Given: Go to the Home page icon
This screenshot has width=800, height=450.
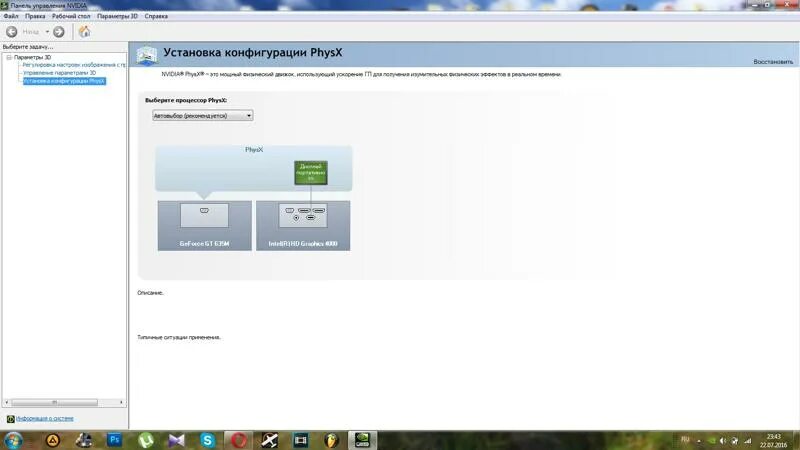Looking at the screenshot, I should pos(84,32).
